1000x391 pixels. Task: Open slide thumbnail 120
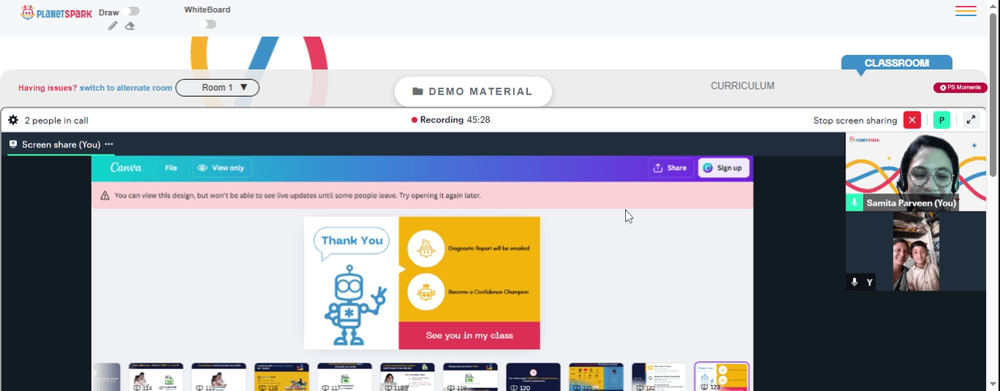coord(533,377)
